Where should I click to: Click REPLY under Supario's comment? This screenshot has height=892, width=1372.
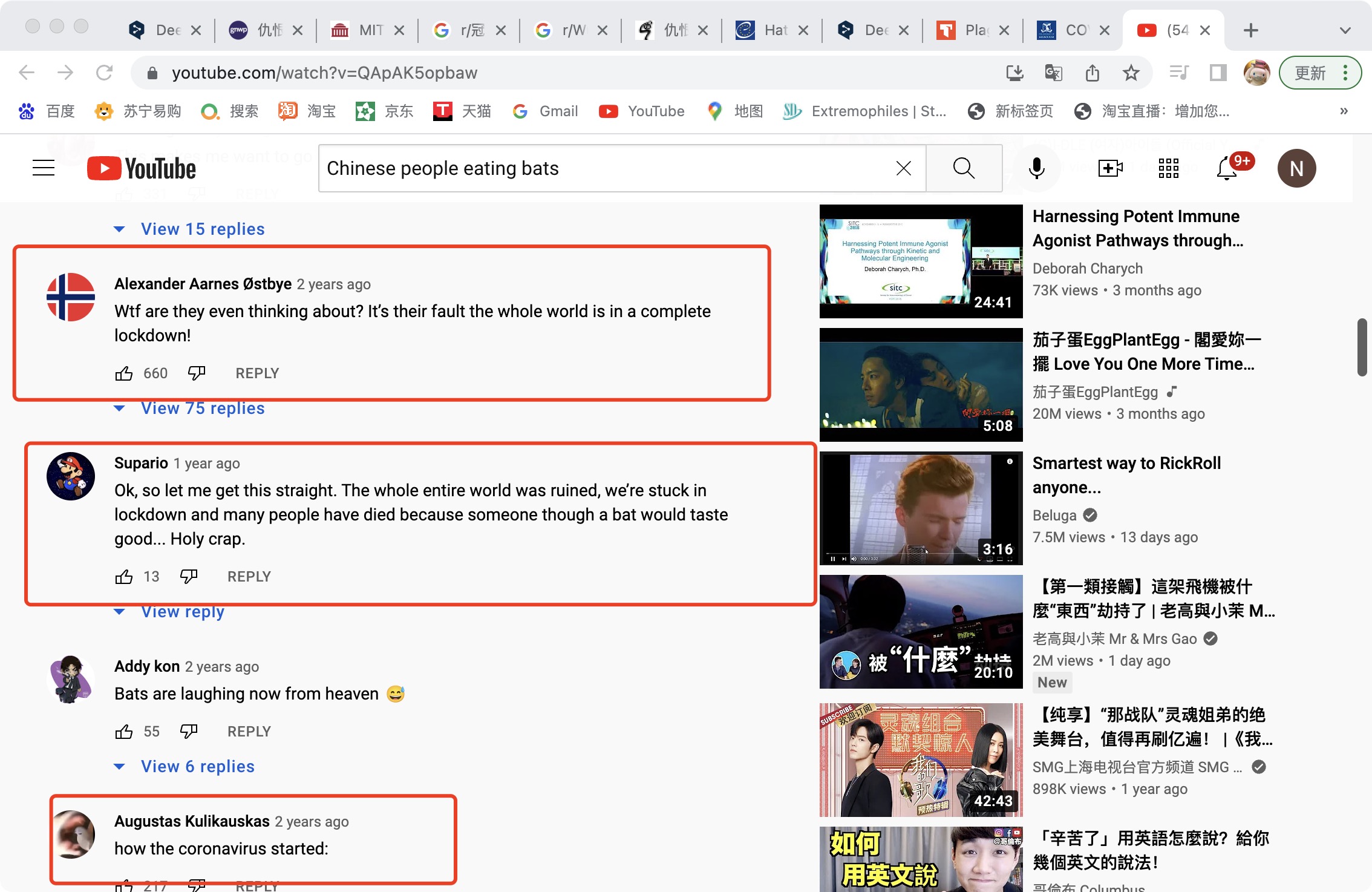pyautogui.click(x=249, y=577)
